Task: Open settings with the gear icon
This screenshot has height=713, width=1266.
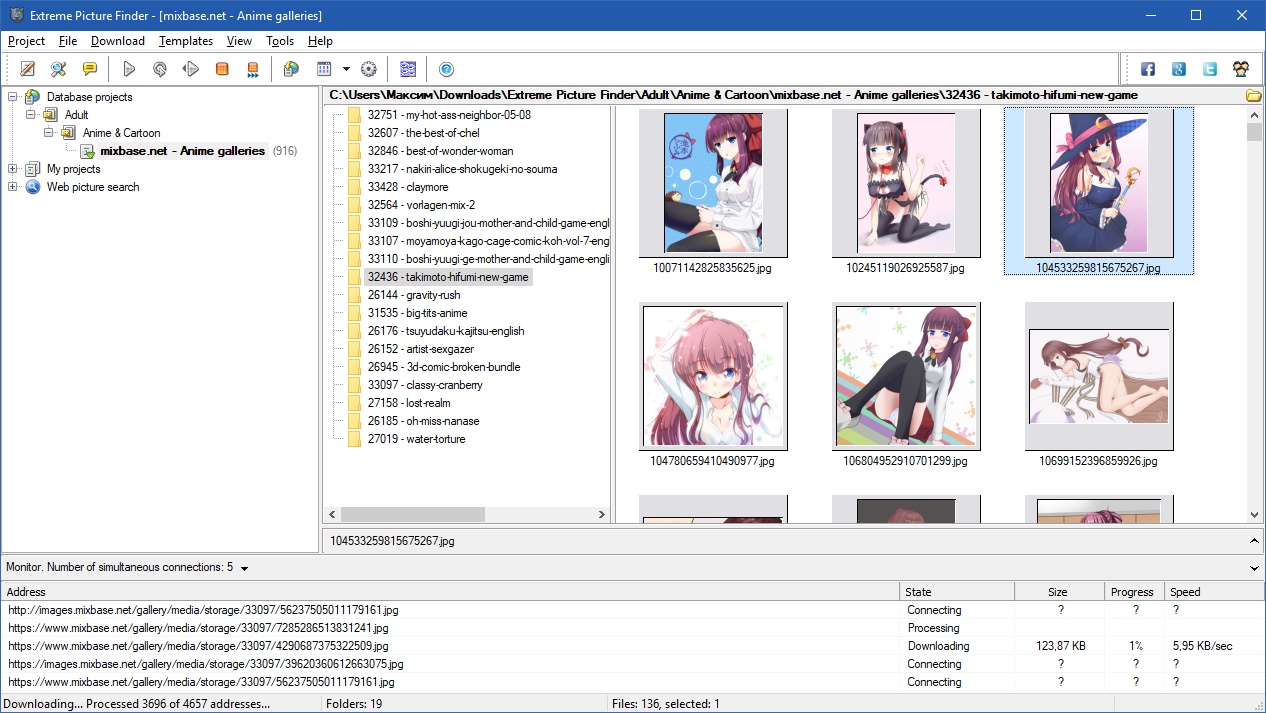Action: coord(369,69)
